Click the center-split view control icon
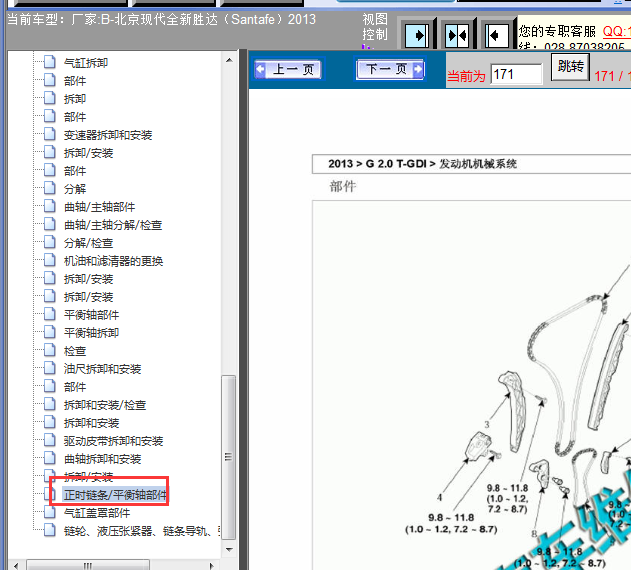Screen dimensions: 631x570 [458, 35]
